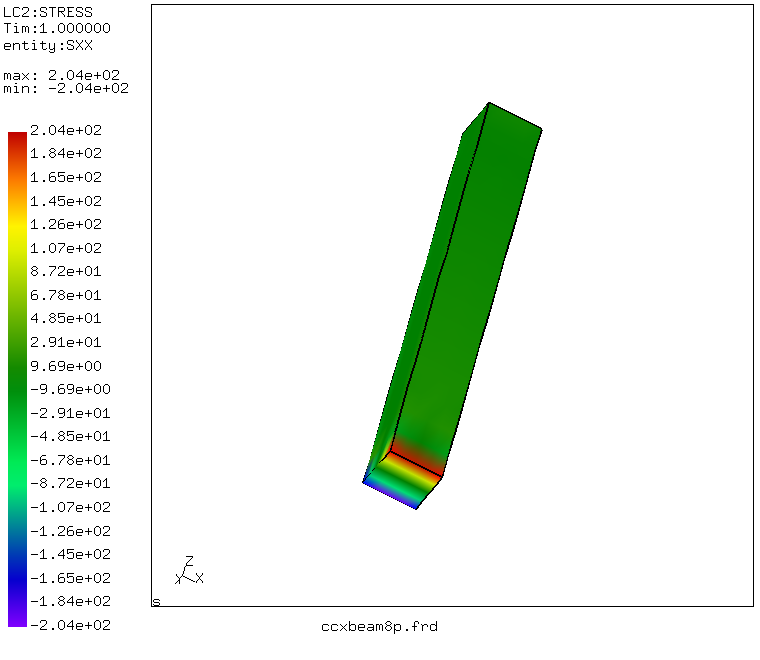Click the Tim:1.000000 time label
Viewport: 760px width, 660px height.
57,28
